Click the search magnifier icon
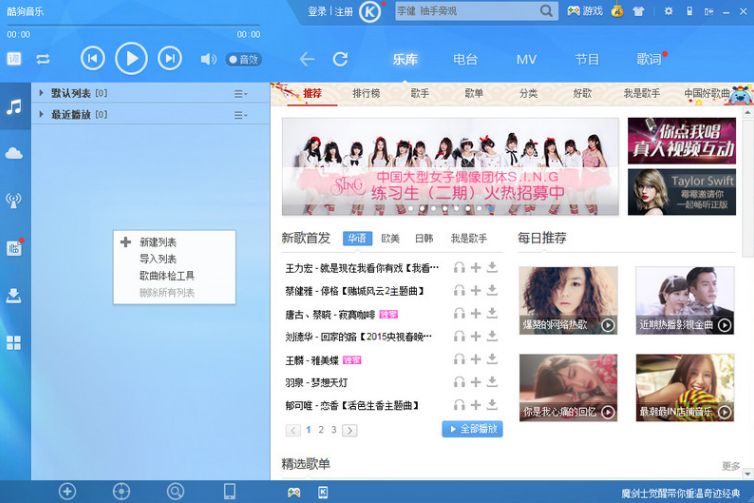754x503 pixels. (547, 11)
